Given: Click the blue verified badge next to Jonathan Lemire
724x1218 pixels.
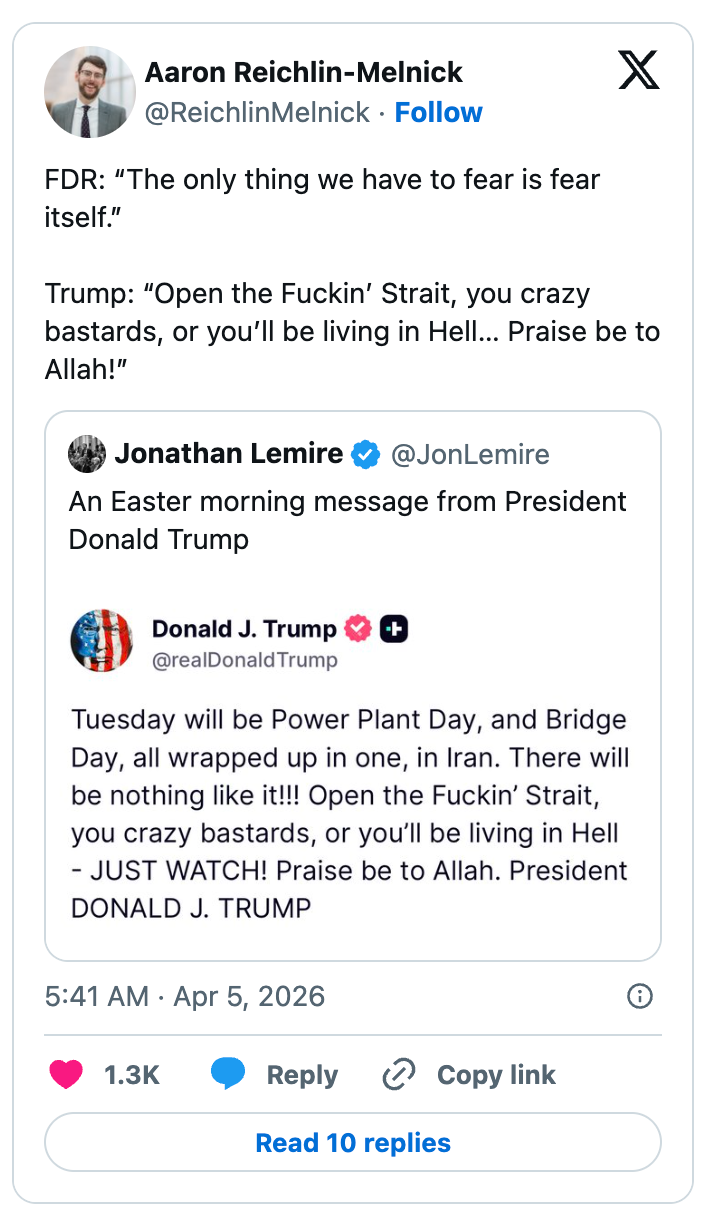Looking at the screenshot, I should point(366,453).
